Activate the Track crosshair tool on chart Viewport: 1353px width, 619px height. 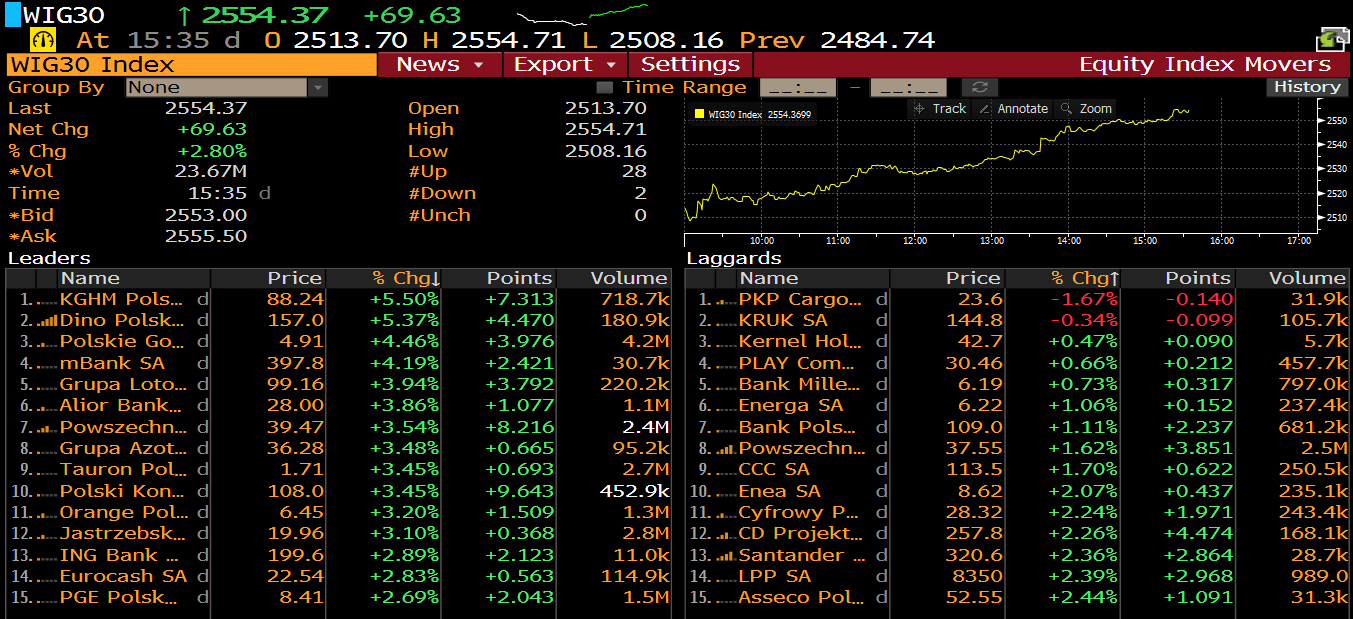(x=938, y=109)
